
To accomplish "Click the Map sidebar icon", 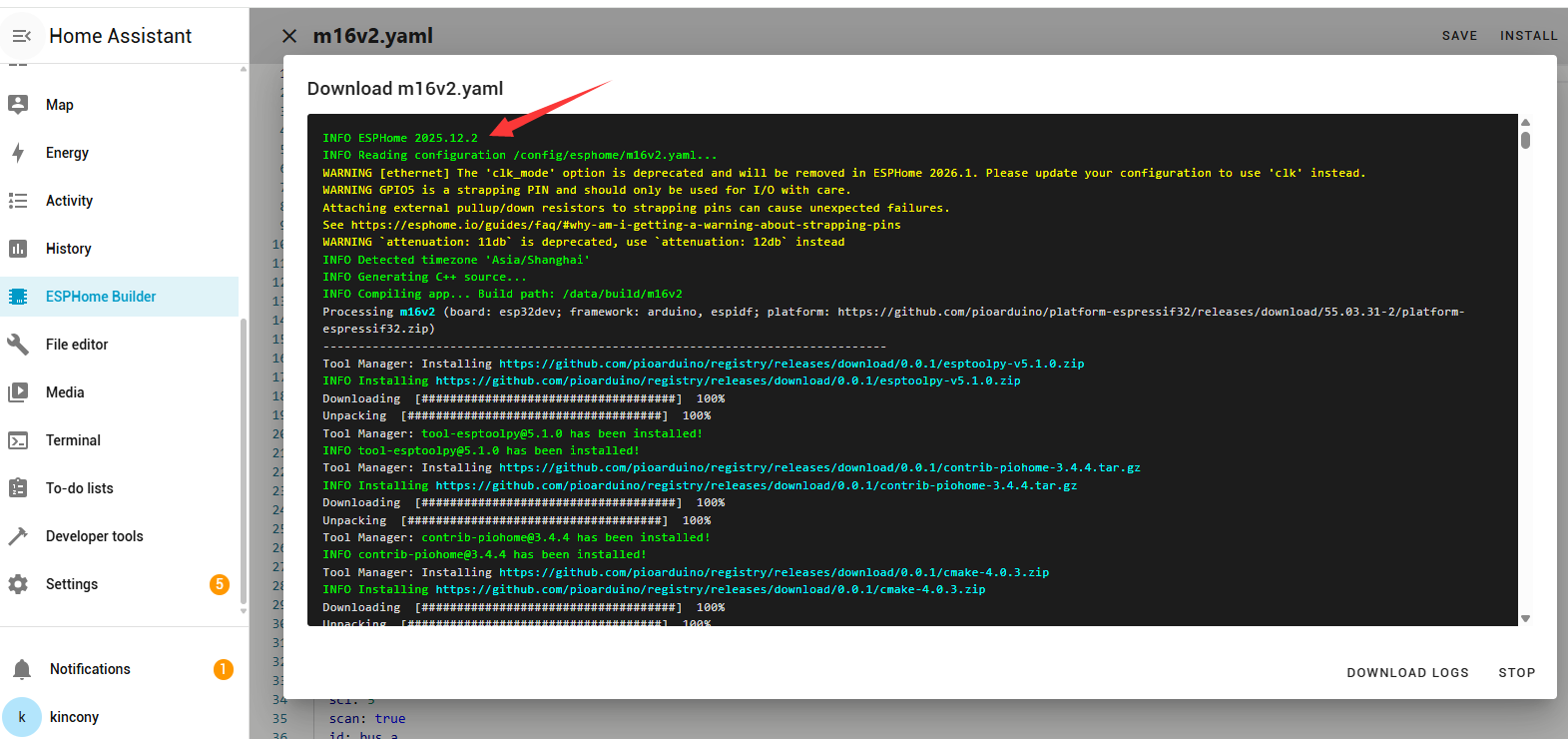I will coord(18,105).
